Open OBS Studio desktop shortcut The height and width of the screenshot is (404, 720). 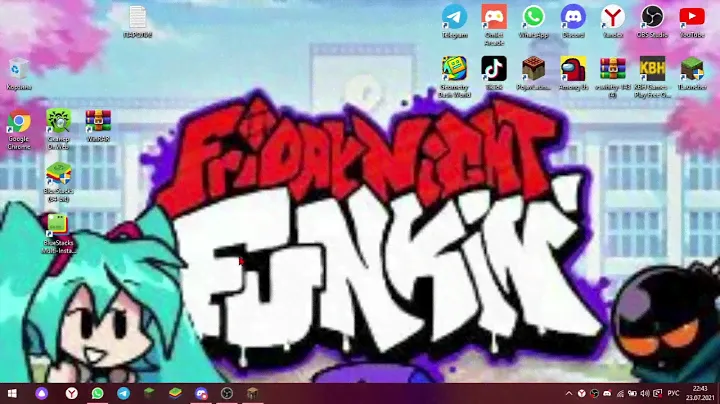coord(652,18)
